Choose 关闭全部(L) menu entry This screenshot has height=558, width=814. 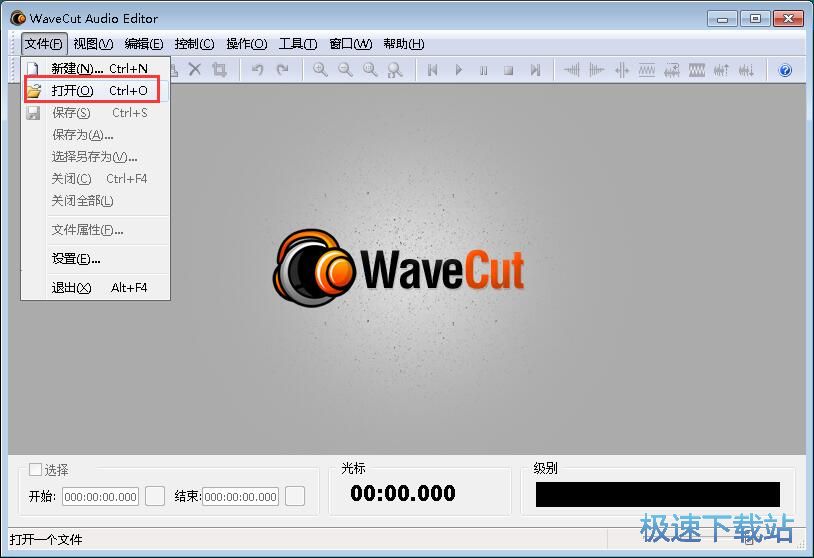[97, 201]
